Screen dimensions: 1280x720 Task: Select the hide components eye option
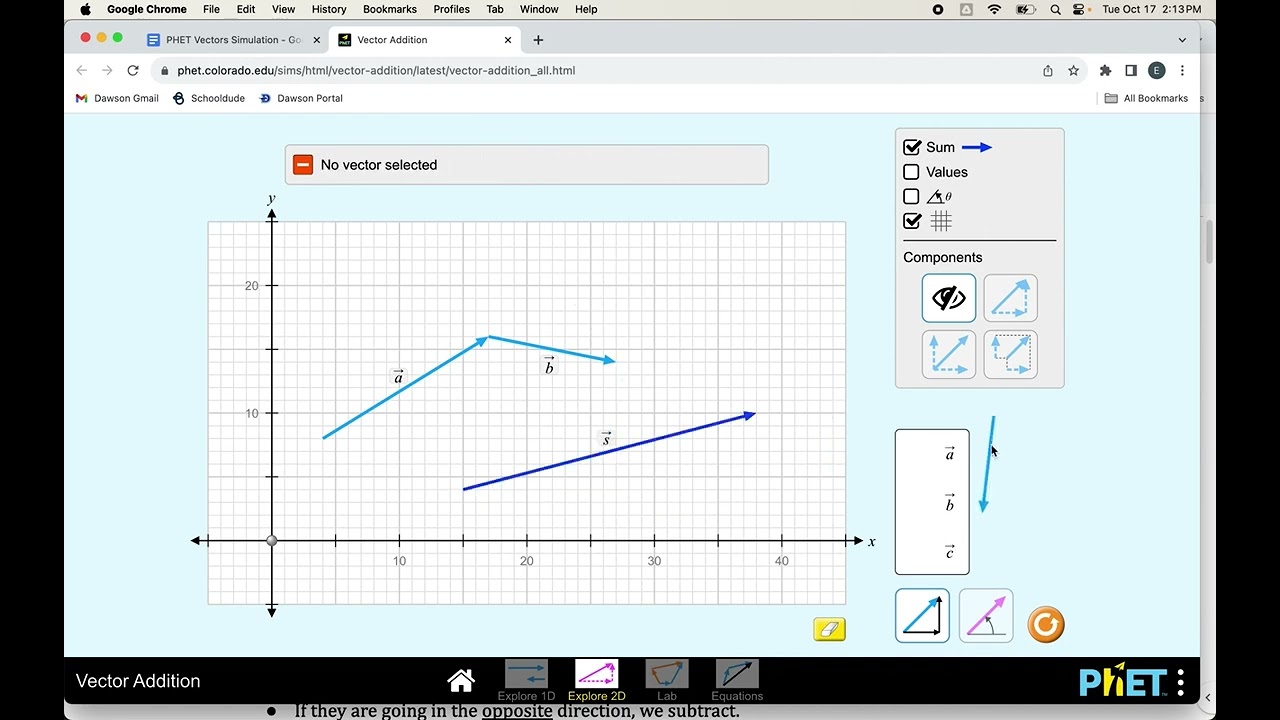point(949,298)
